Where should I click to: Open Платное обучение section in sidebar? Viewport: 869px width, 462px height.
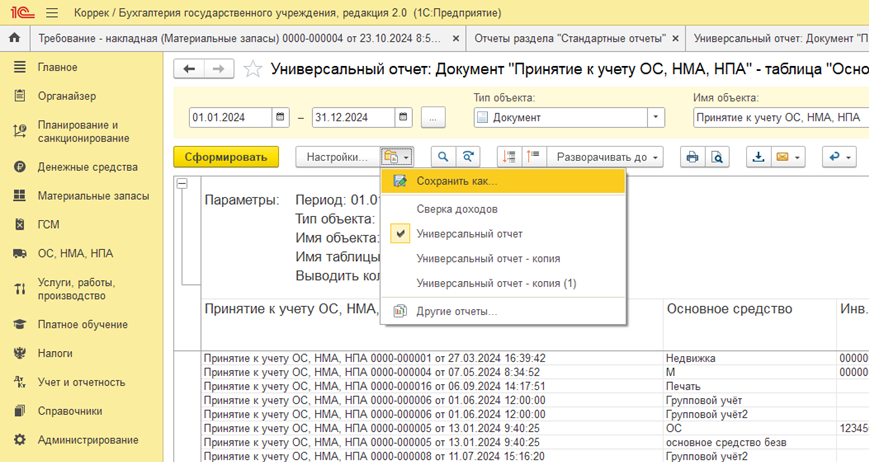click(81, 324)
